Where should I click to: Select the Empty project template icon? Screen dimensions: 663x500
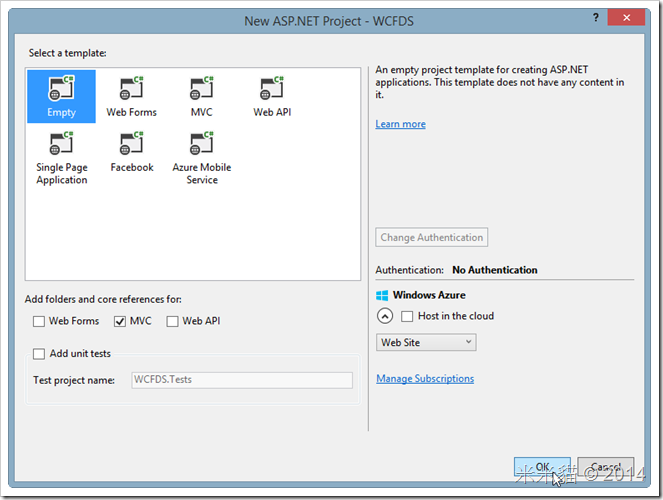click(61, 97)
